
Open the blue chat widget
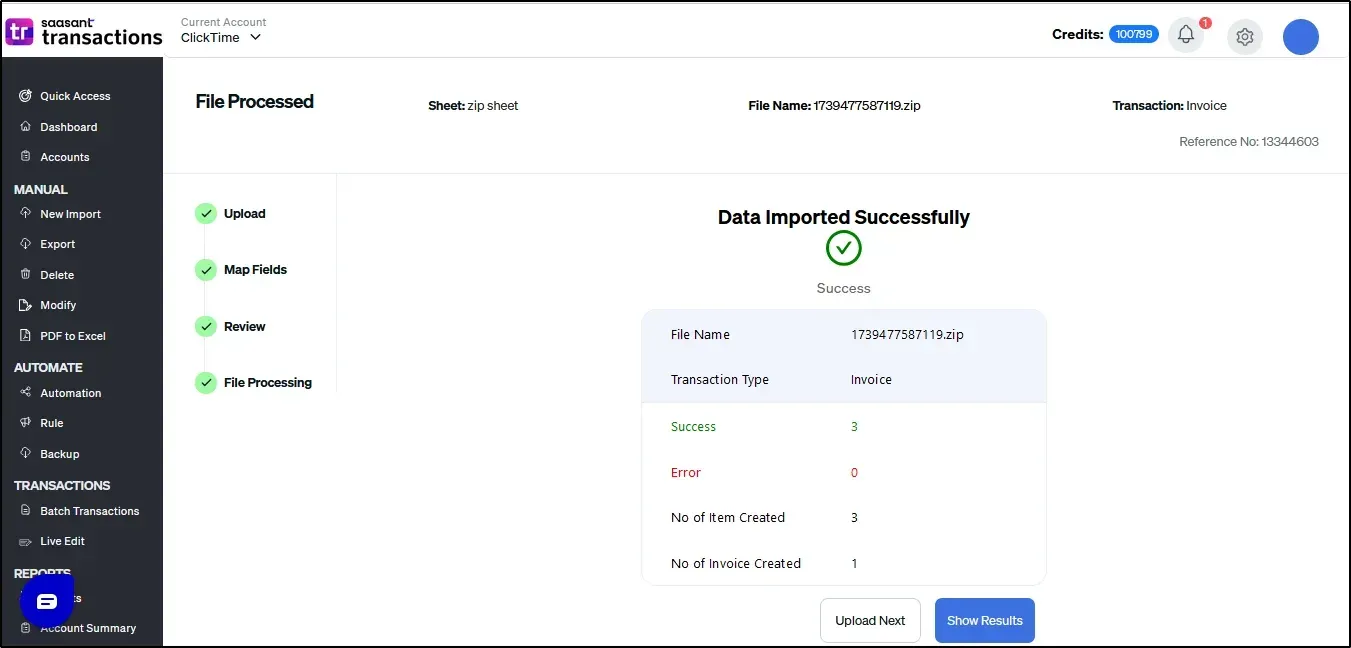[47, 602]
